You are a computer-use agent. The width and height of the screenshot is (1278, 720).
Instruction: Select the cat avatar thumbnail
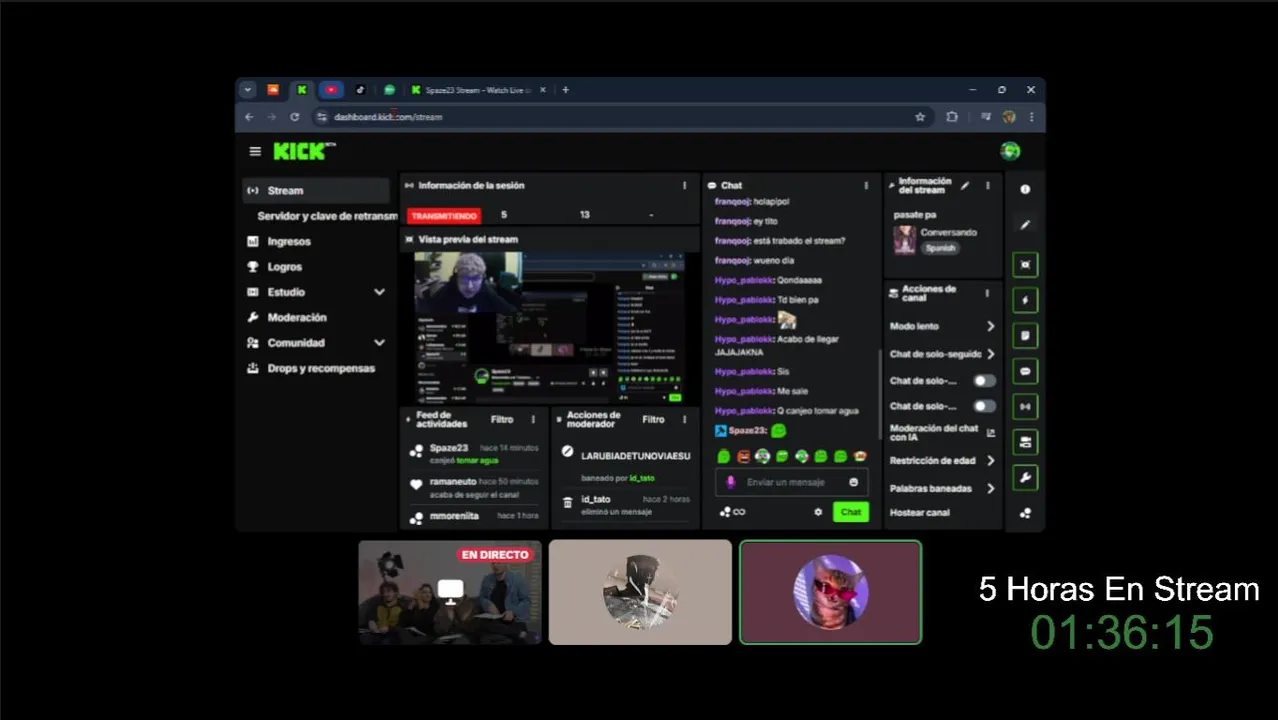point(830,592)
